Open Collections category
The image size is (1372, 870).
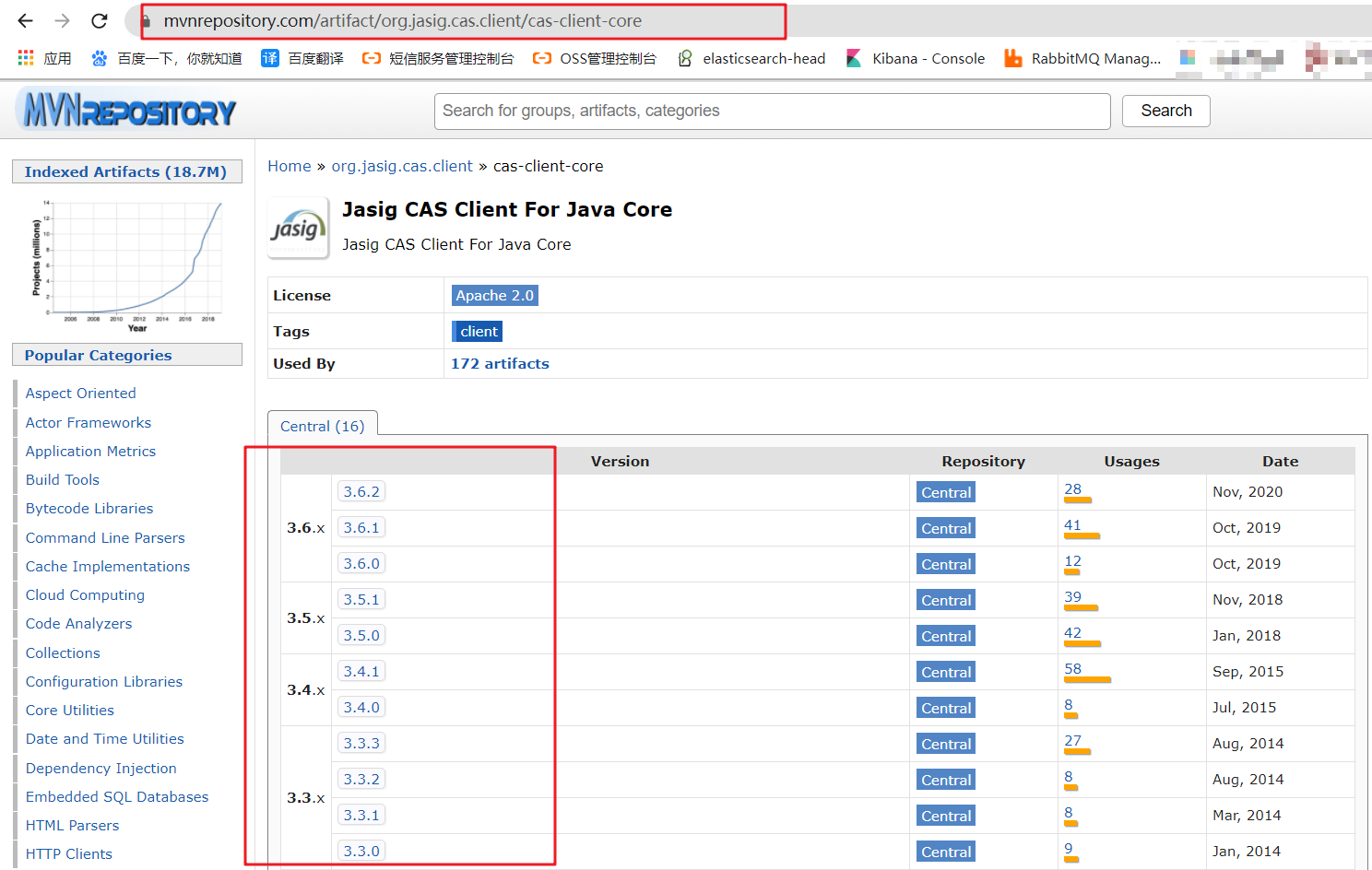[x=63, y=652]
